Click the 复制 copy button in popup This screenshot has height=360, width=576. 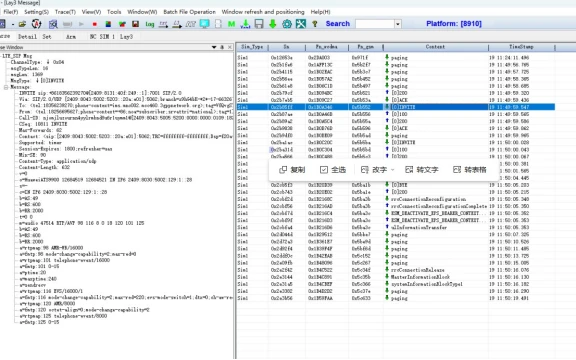tap(292, 170)
